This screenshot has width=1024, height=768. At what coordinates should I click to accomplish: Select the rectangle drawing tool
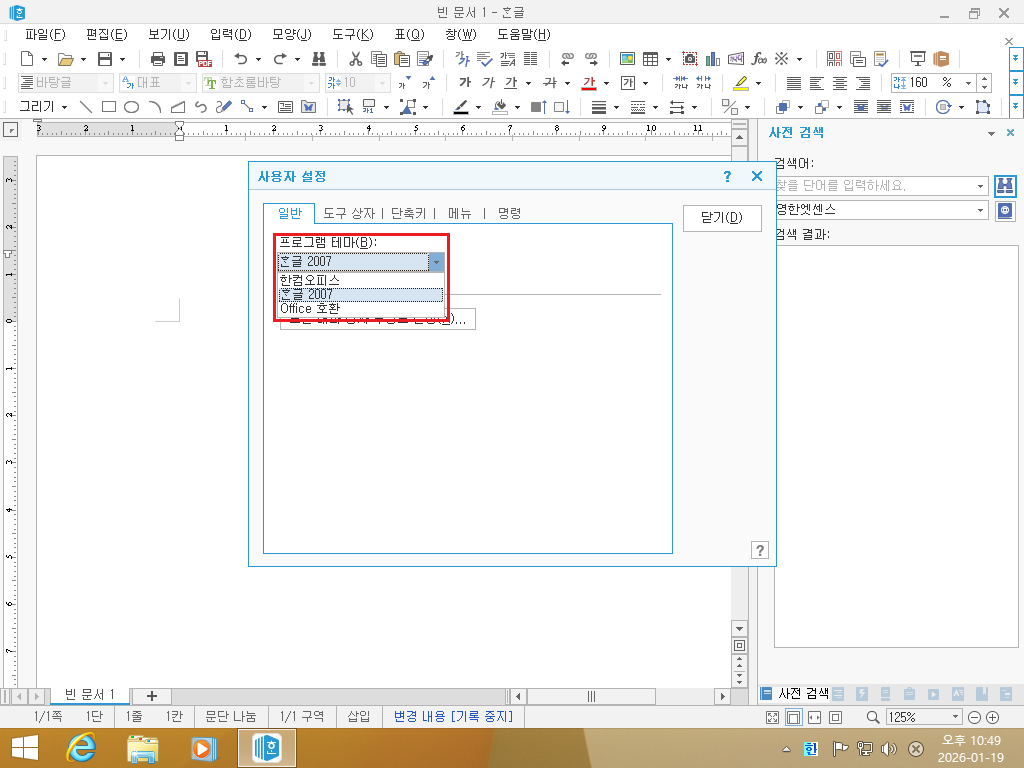coord(108,107)
